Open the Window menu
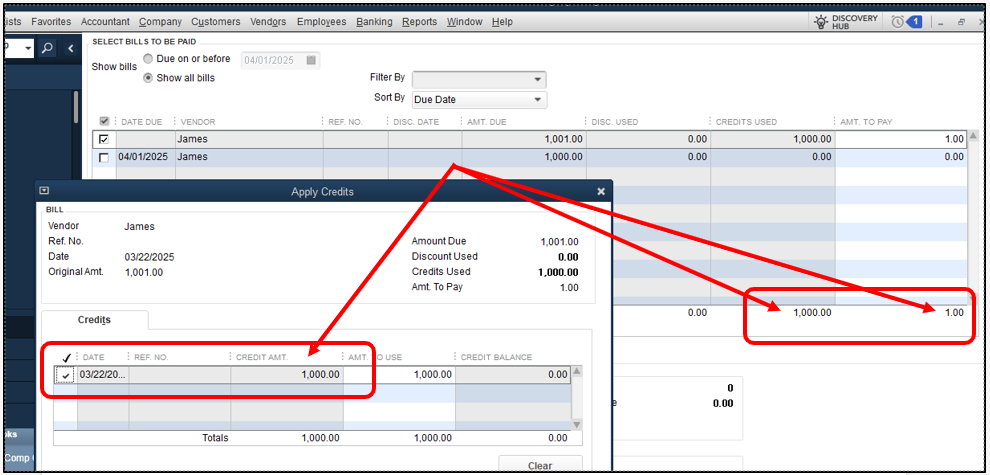 (x=465, y=21)
